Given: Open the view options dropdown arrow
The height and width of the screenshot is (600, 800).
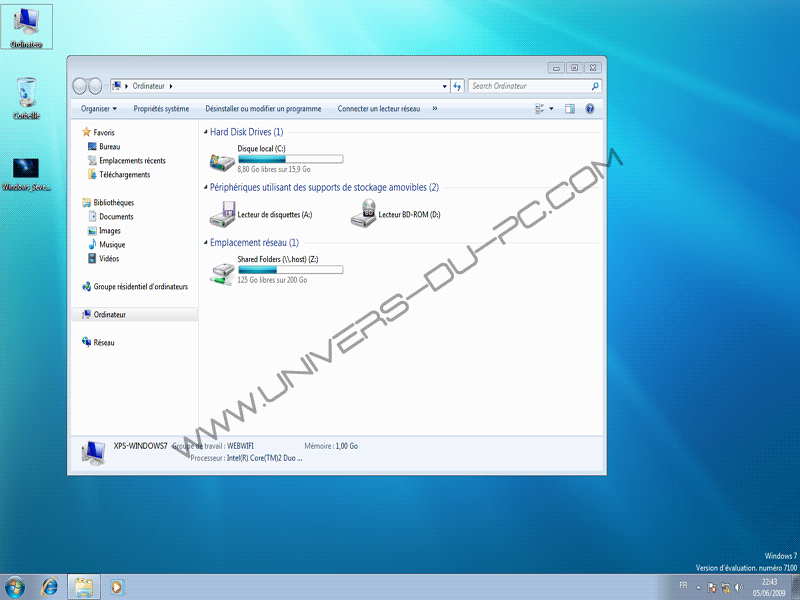Looking at the screenshot, I should point(552,109).
